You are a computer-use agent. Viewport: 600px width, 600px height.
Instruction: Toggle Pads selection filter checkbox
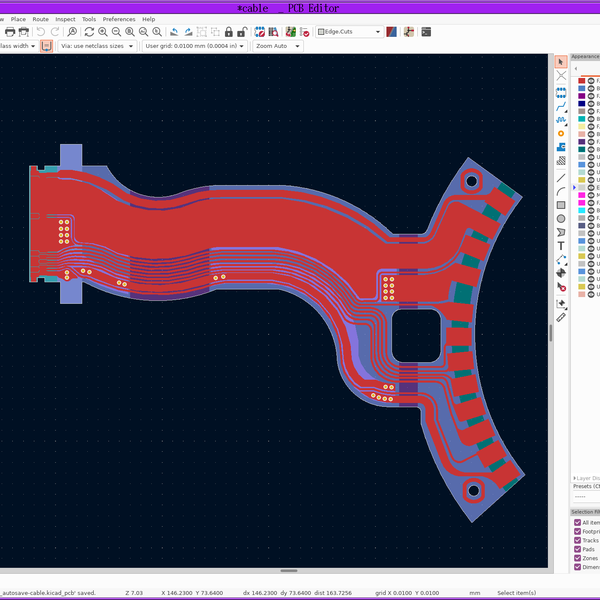pos(577,549)
